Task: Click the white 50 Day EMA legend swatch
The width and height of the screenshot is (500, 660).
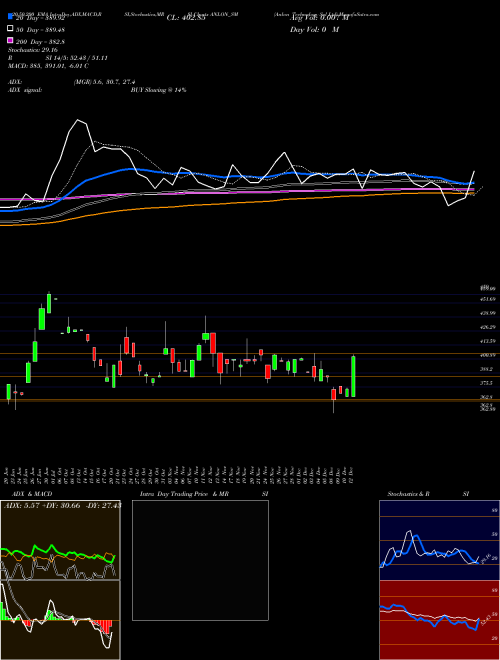Action: tap(10, 29)
